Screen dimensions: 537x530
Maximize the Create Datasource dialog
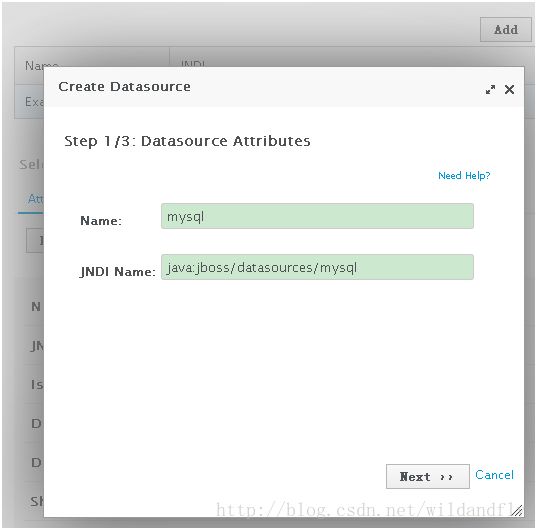point(490,90)
